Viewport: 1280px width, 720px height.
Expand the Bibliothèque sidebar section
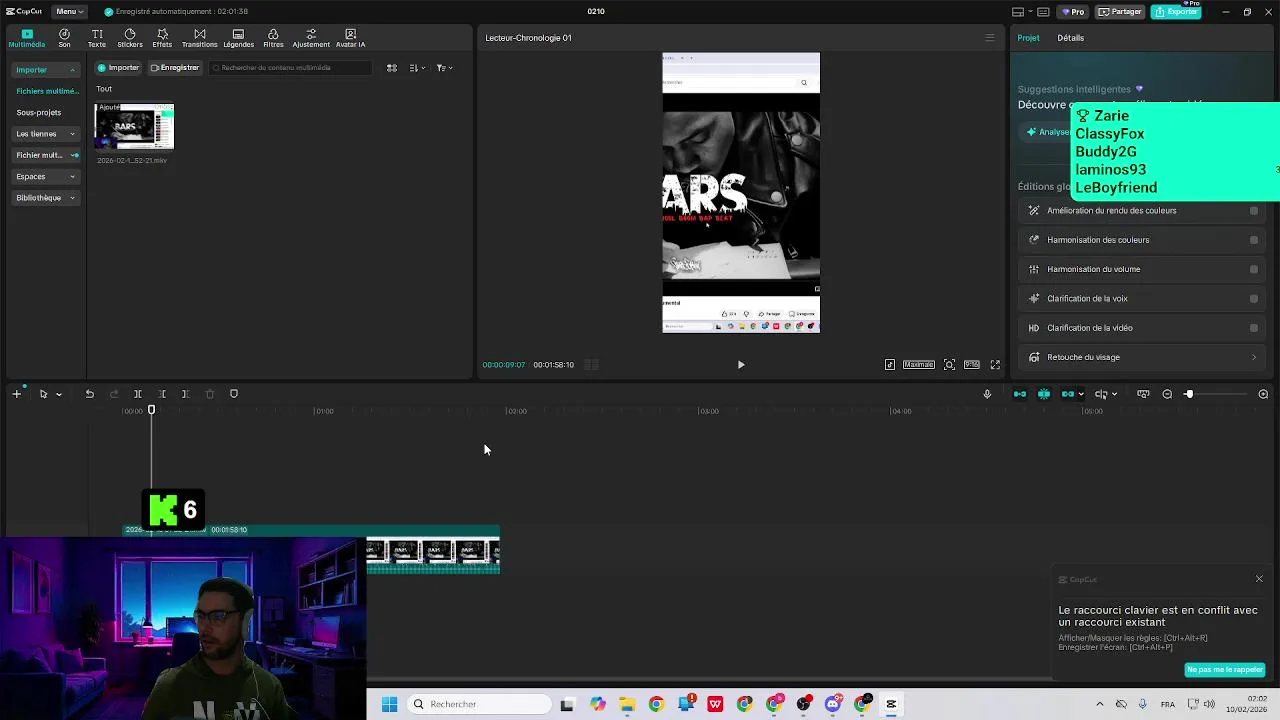click(72, 198)
